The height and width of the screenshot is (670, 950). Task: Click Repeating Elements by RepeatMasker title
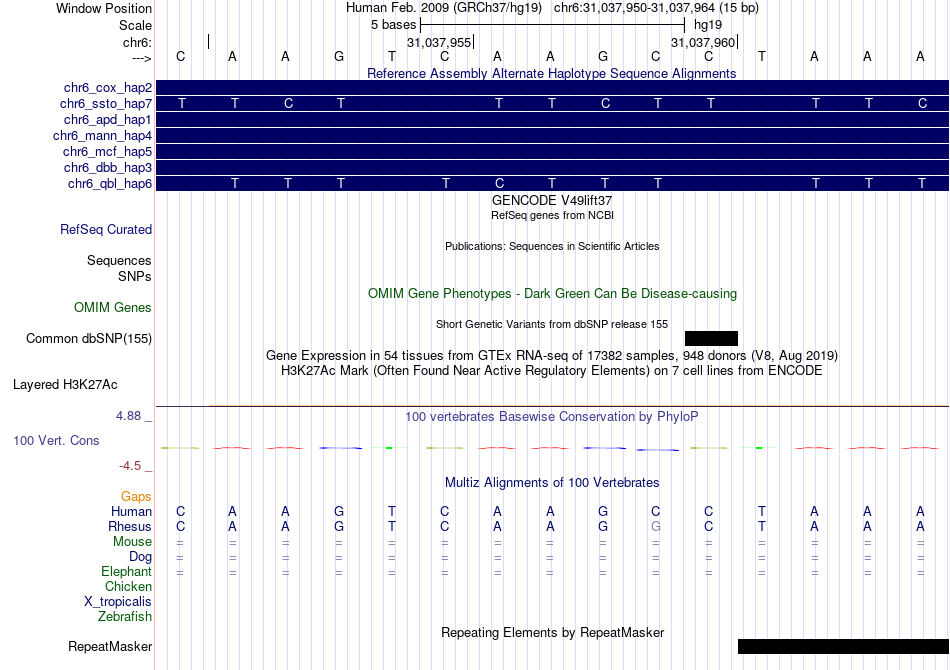pyautogui.click(x=552, y=632)
